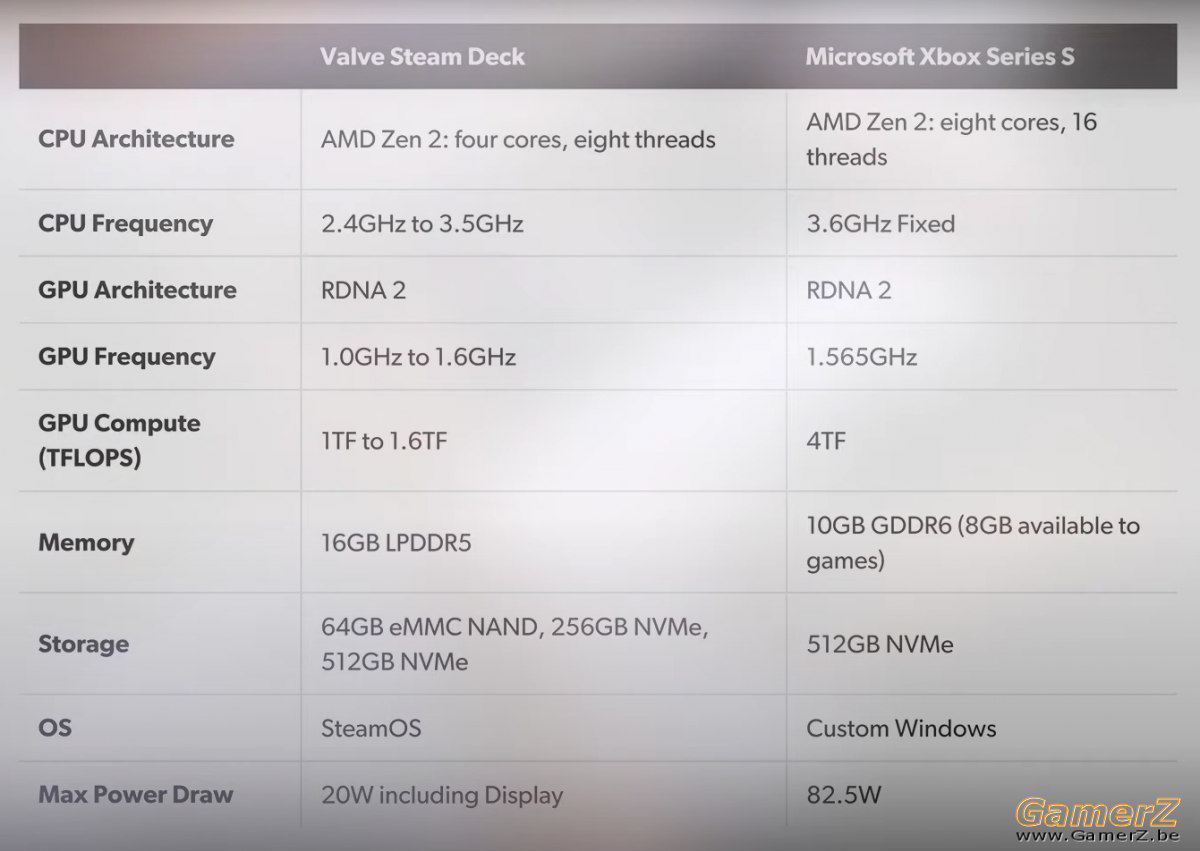1200x851 pixels.
Task: Click the "Custom Windows" cell
Action: pos(901,728)
